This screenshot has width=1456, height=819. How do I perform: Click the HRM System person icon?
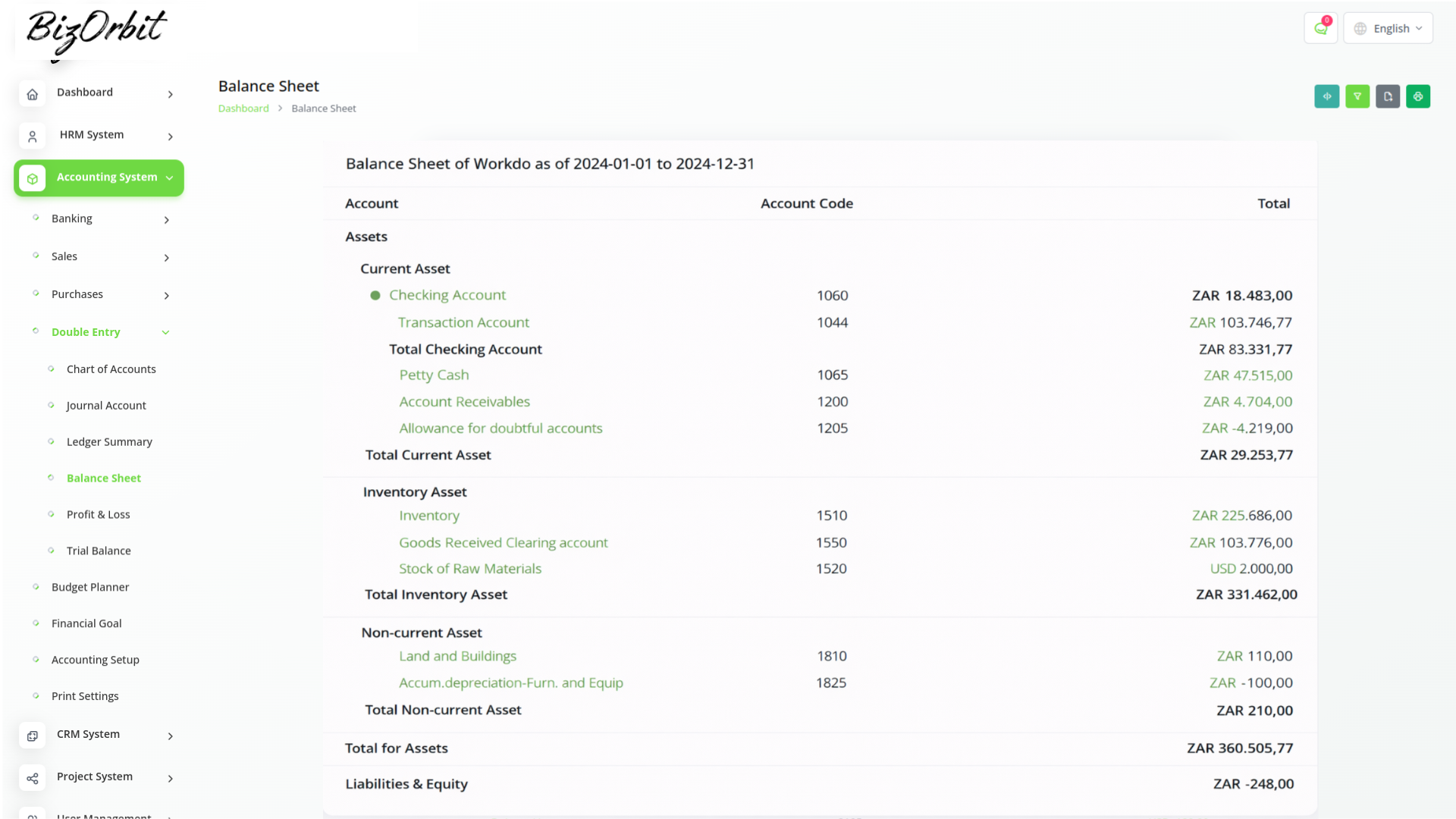tap(33, 136)
